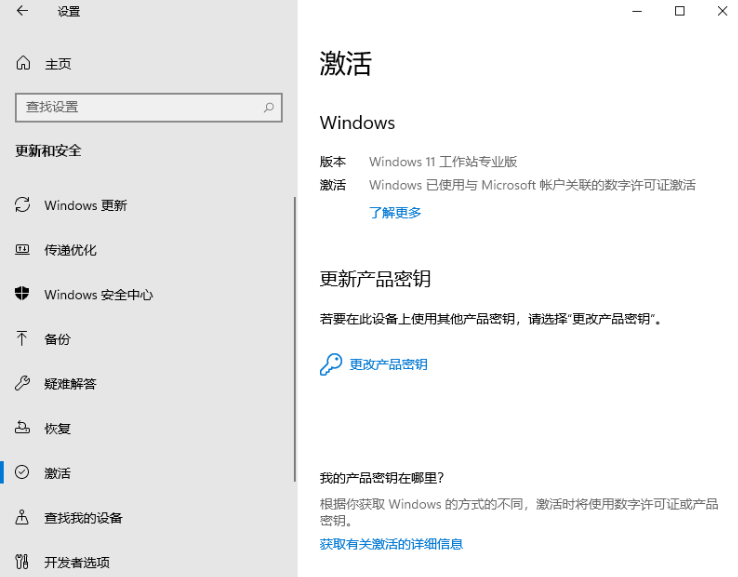Click the 更新产品密钥 heading
The height and width of the screenshot is (577, 738).
click(x=375, y=279)
